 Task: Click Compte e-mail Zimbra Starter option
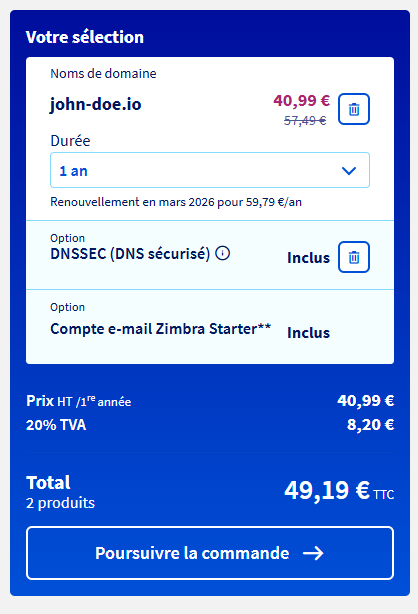(161, 329)
